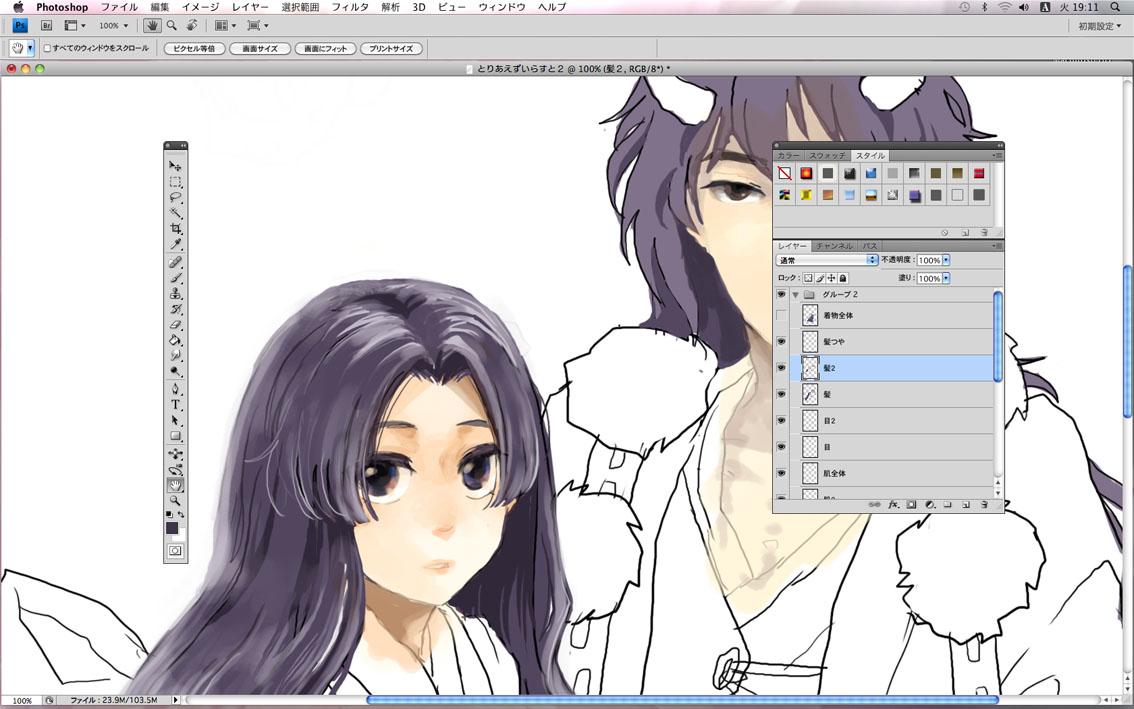This screenshot has width=1134, height=709.
Task: Delete layer using Layers panel trash icon
Action: point(984,505)
